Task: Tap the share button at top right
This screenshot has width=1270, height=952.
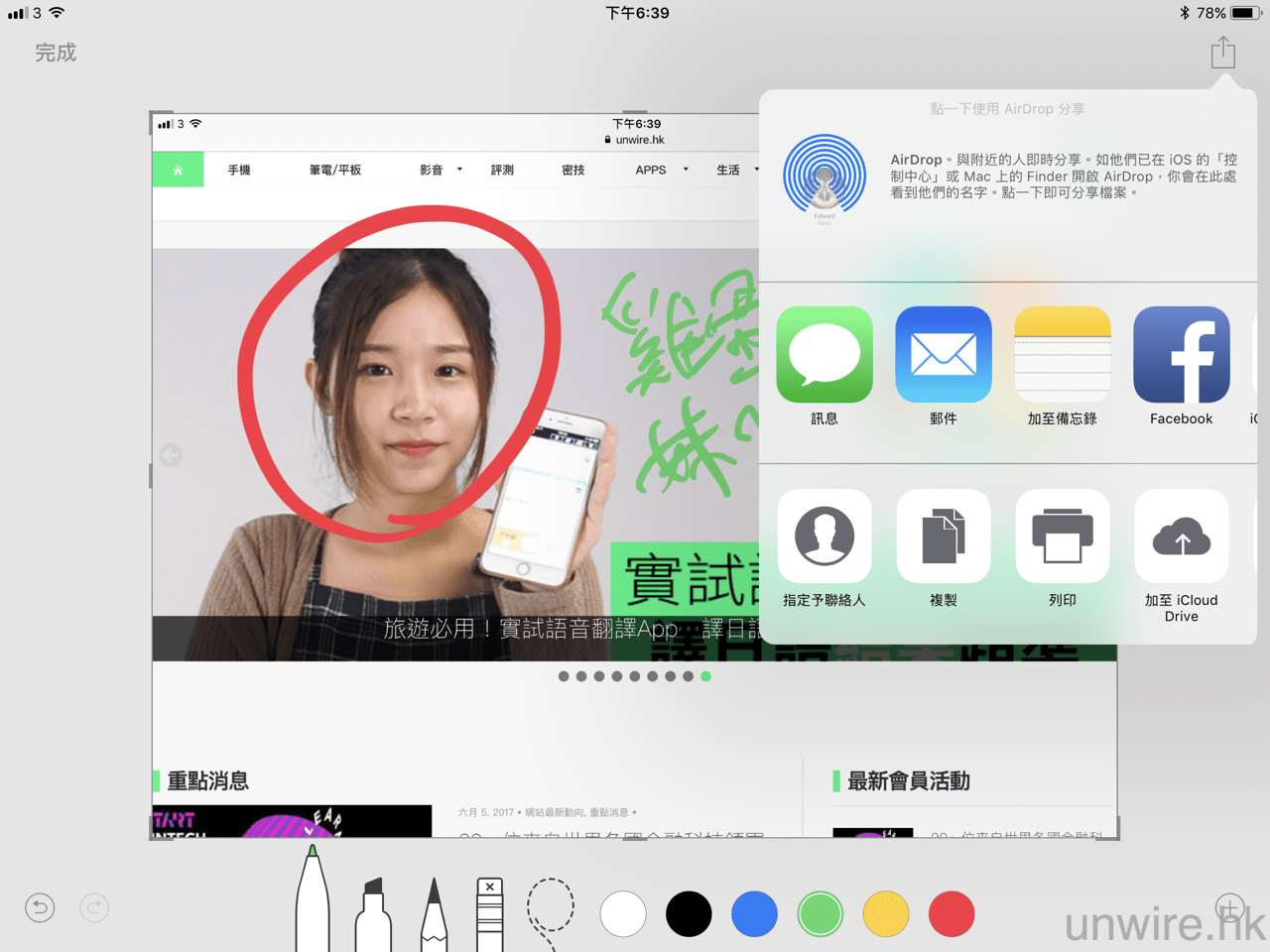Action: [x=1222, y=53]
